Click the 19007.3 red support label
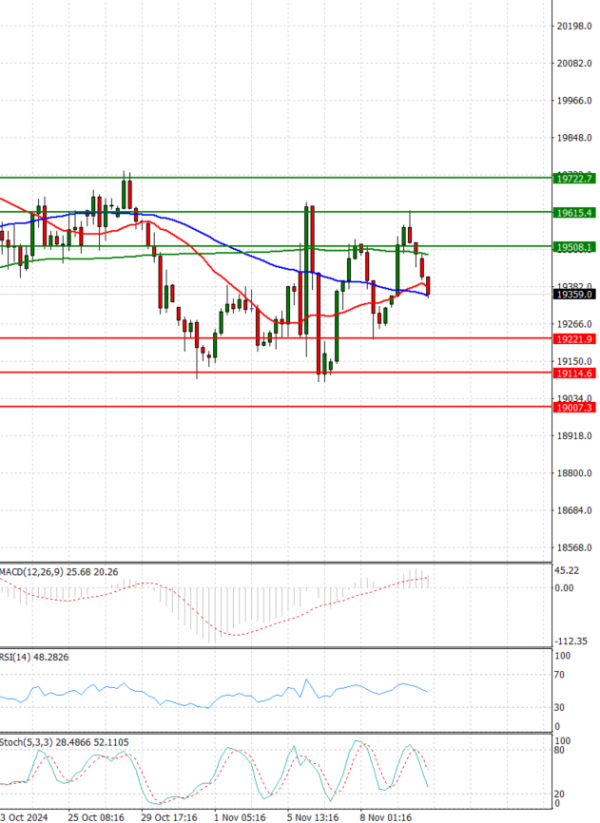The width and height of the screenshot is (600, 823). (x=575, y=408)
